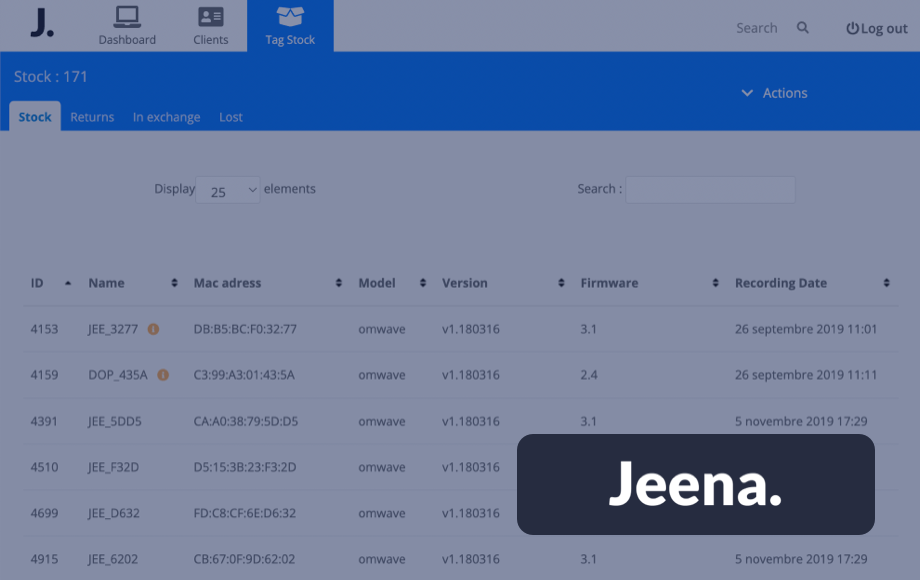Viewport: 920px width, 580px height.
Task: Open the Dashboard laptop icon
Action: click(127, 17)
